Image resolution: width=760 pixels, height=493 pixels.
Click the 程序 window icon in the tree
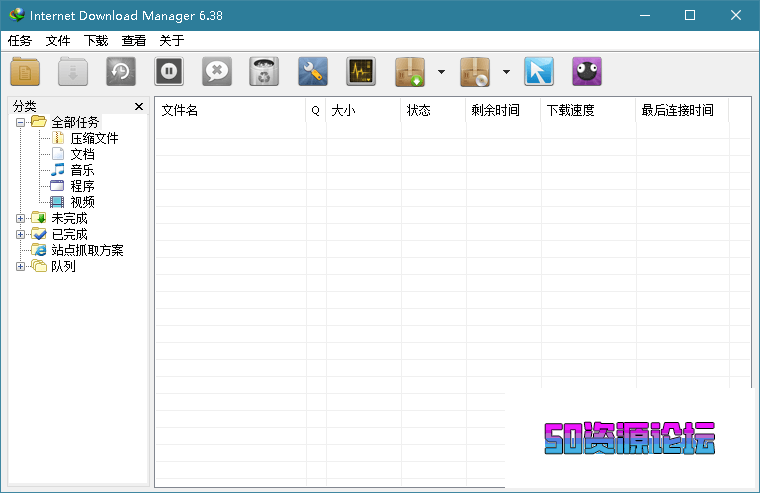(57, 186)
